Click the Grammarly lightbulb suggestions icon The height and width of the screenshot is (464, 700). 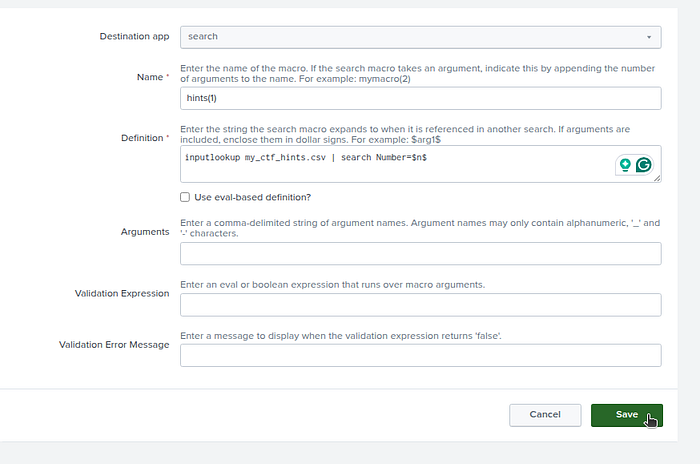coord(625,165)
